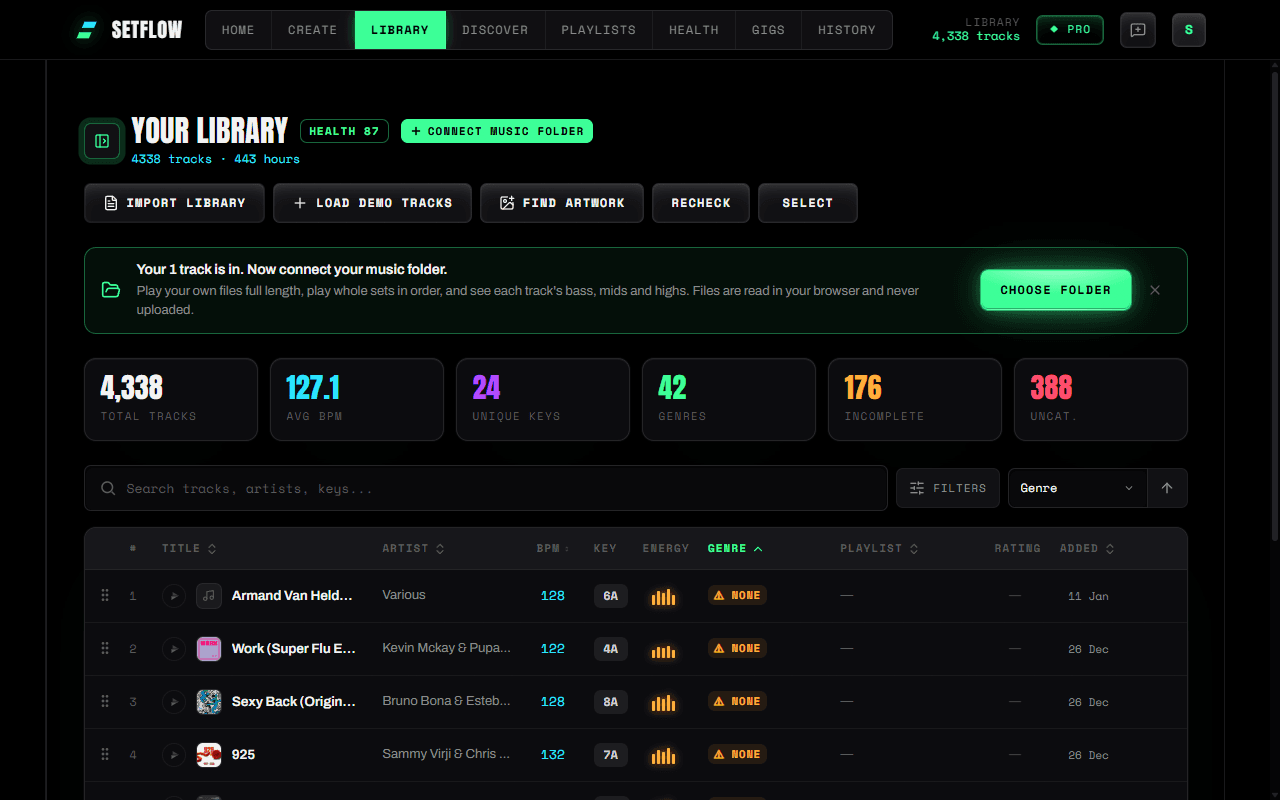Click the NONE genre warning badge for Work
The height and width of the screenshot is (800, 1280).
coord(737,648)
